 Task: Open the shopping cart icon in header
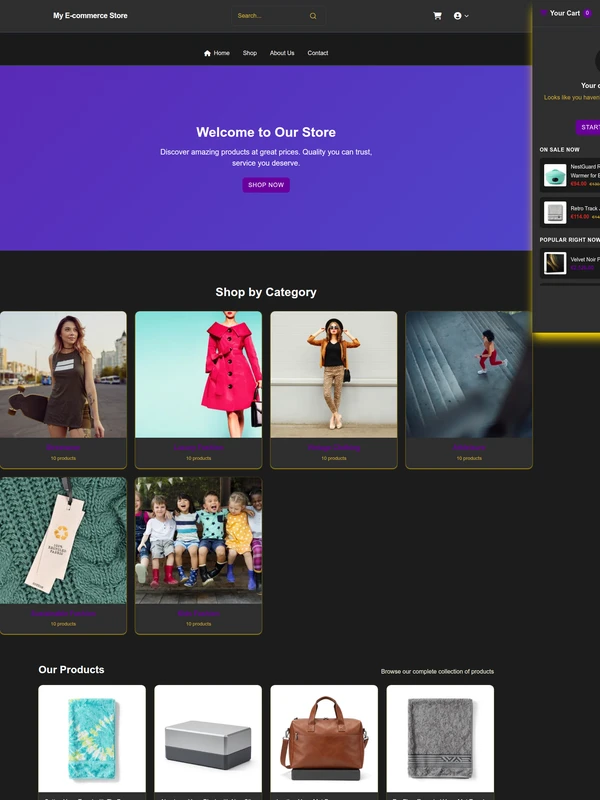pyautogui.click(x=437, y=16)
